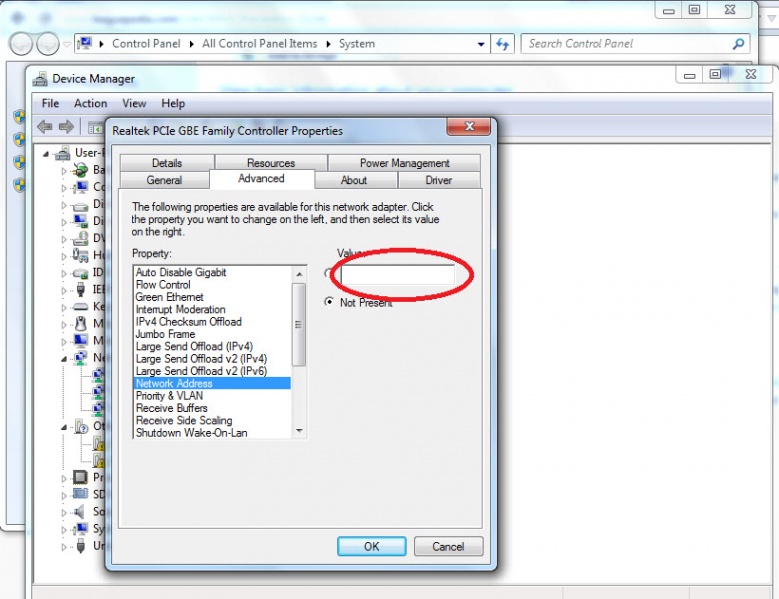This screenshot has height=599, width=779.
Task: Open the Action menu in Device Manager
Action: tap(90, 103)
